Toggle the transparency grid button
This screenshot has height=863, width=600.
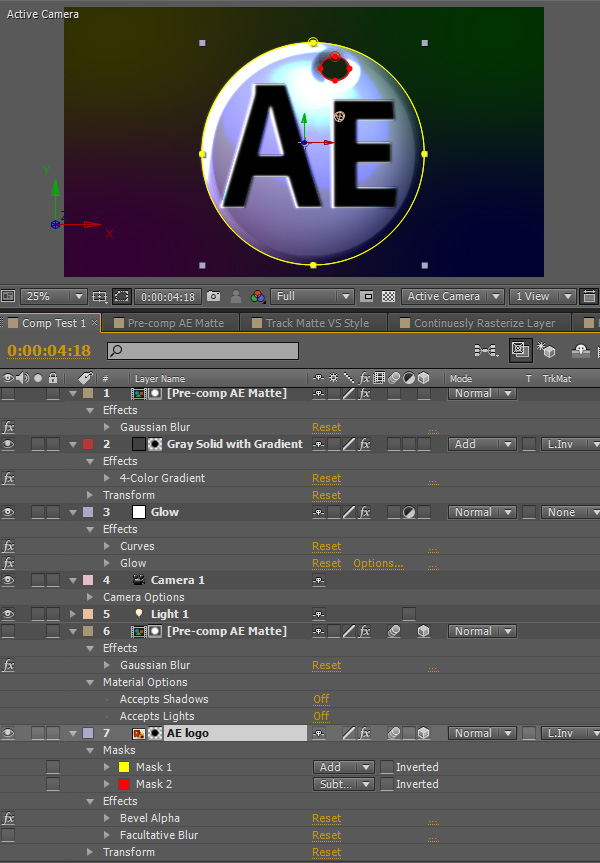[x=388, y=297]
